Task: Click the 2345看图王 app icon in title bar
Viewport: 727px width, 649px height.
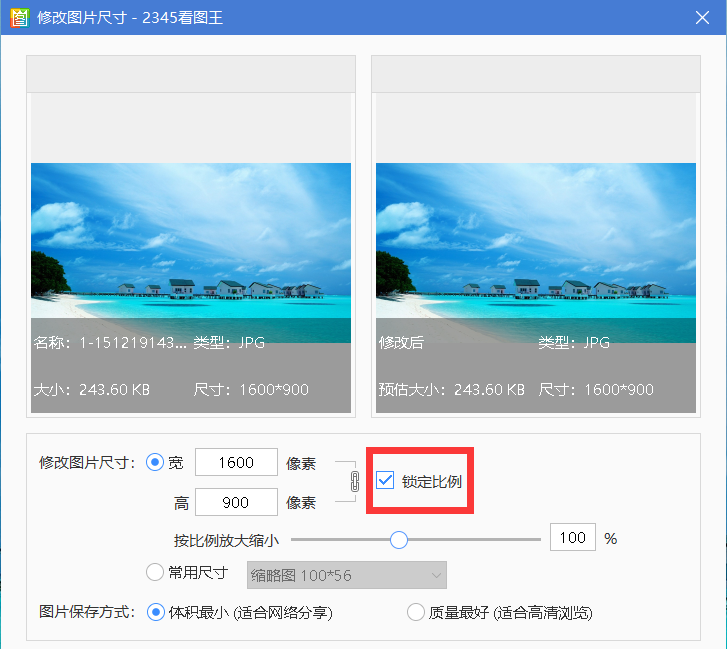Action: [16, 17]
